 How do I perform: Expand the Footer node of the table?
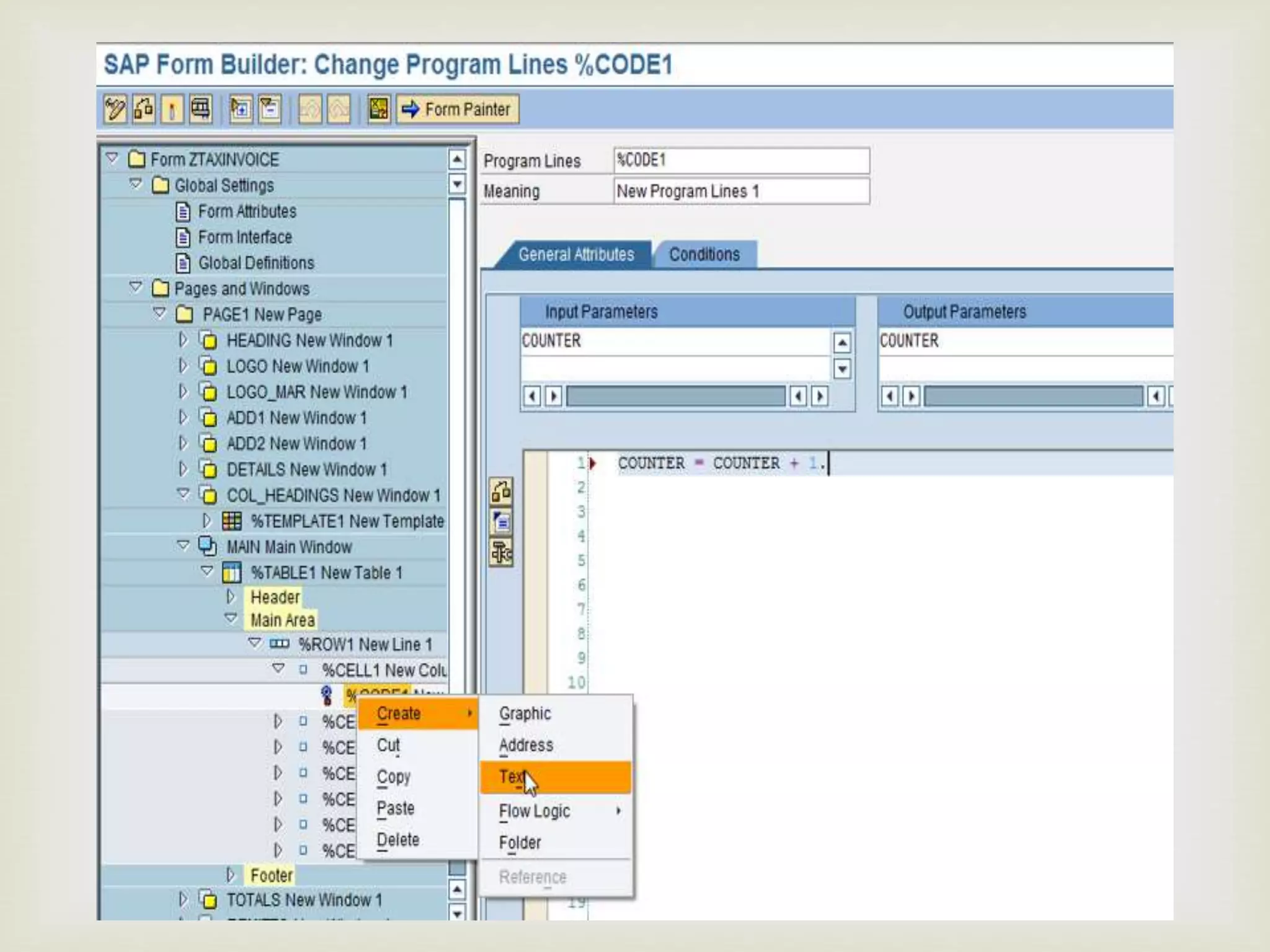pos(231,875)
